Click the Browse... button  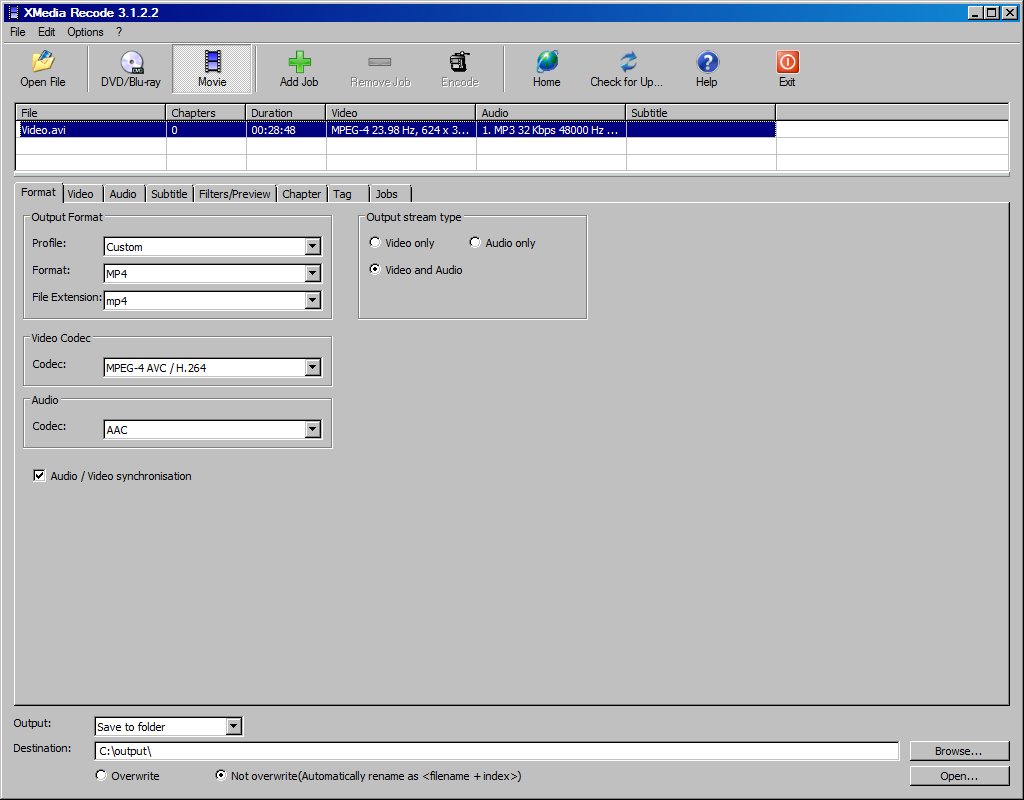[x=959, y=751]
